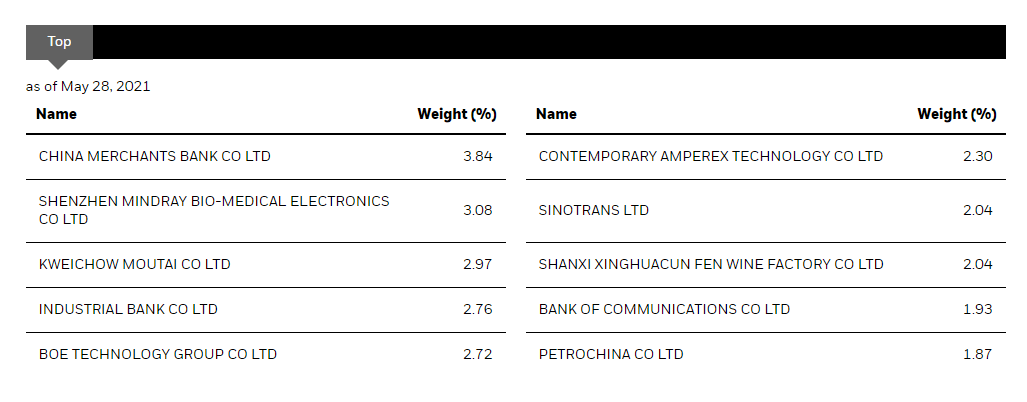Click the as of May 28, 2021 date

[x=88, y=86]
